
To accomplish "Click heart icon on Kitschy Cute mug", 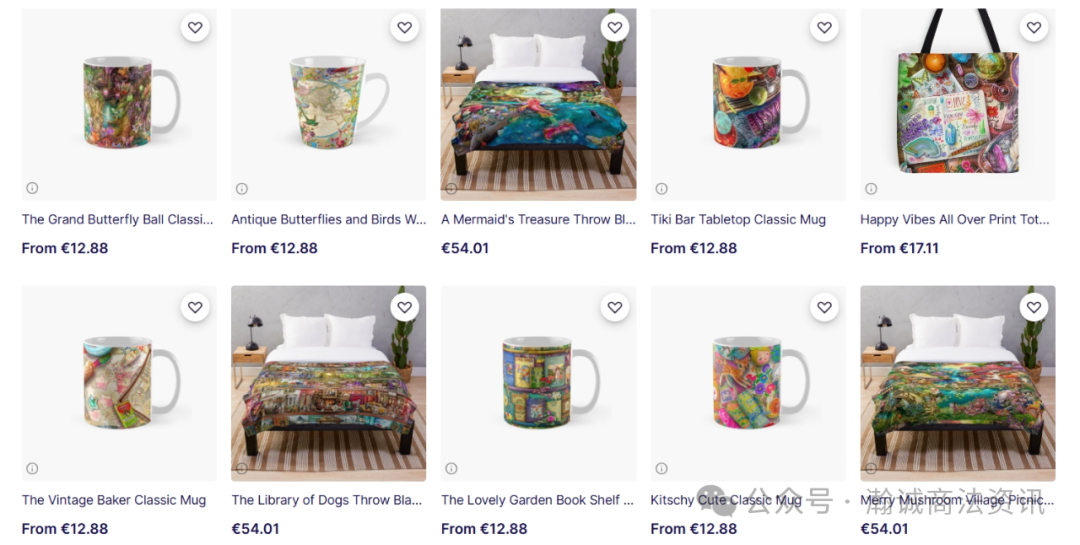I will point(824,307).
